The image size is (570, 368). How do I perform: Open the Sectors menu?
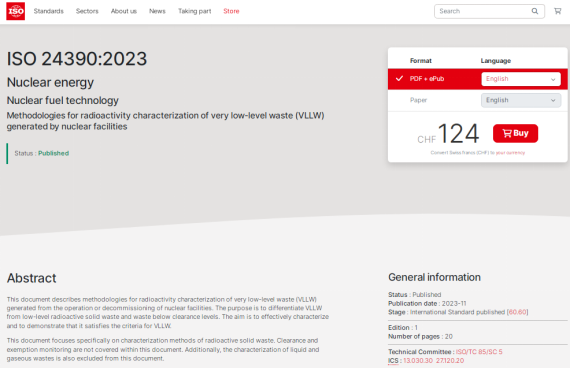tap(87, 11)
